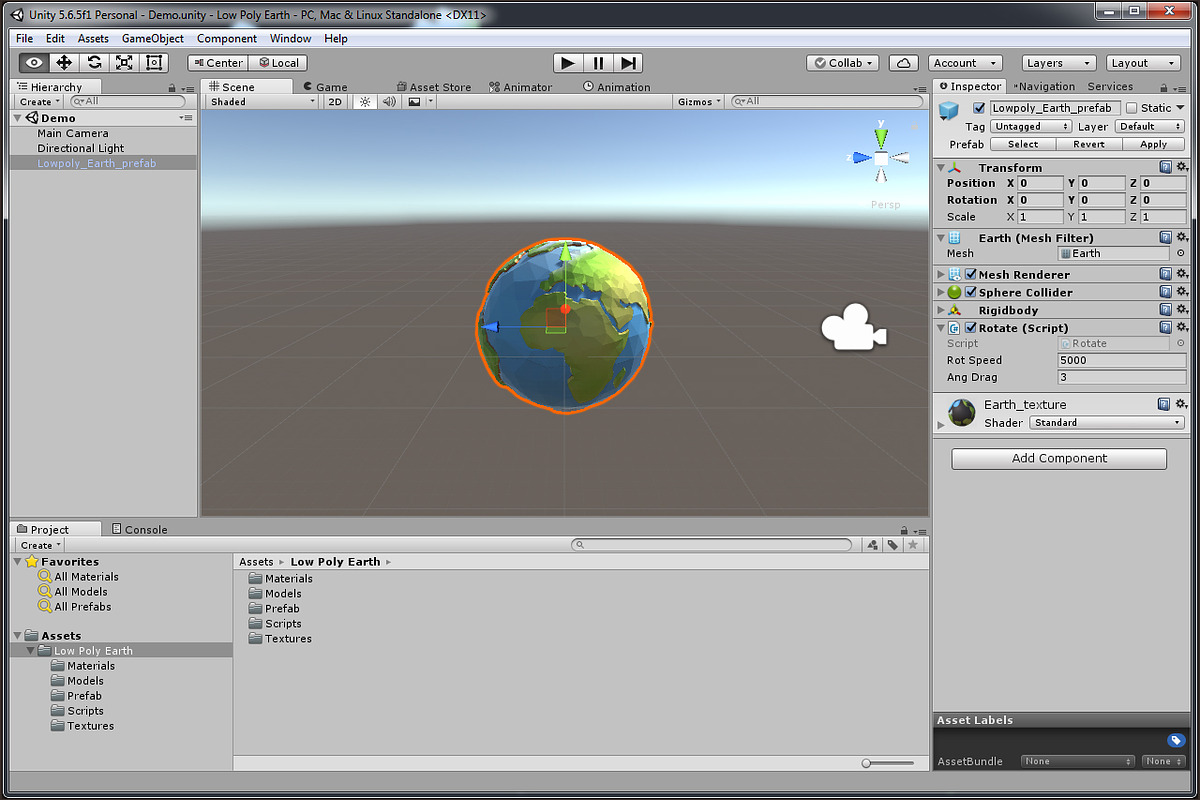Disable the Sphere Collider checkbox
The image size is (1200, 800).
pos(971,292)
